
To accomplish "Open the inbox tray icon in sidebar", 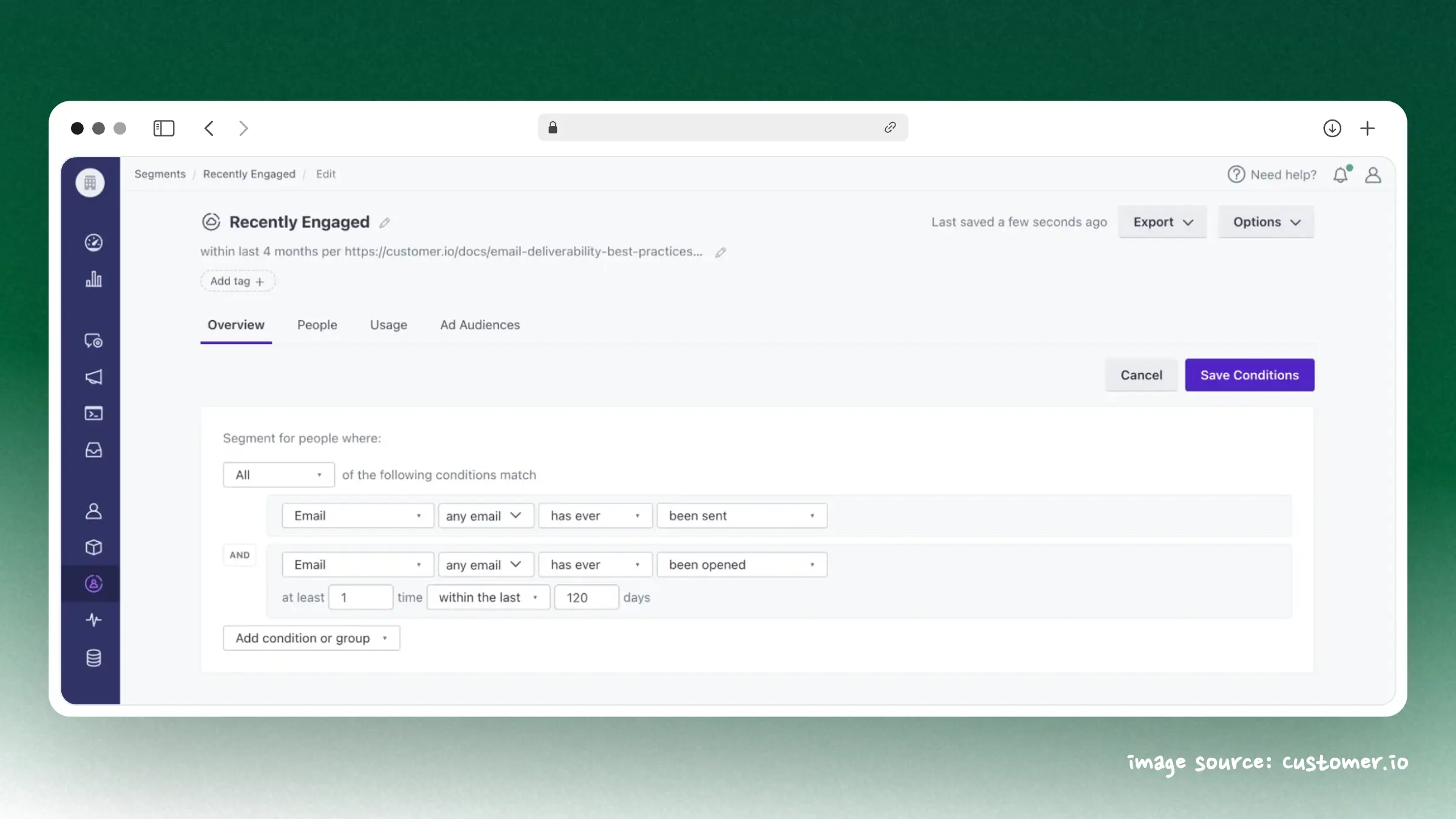I will [x=93, y=450].
